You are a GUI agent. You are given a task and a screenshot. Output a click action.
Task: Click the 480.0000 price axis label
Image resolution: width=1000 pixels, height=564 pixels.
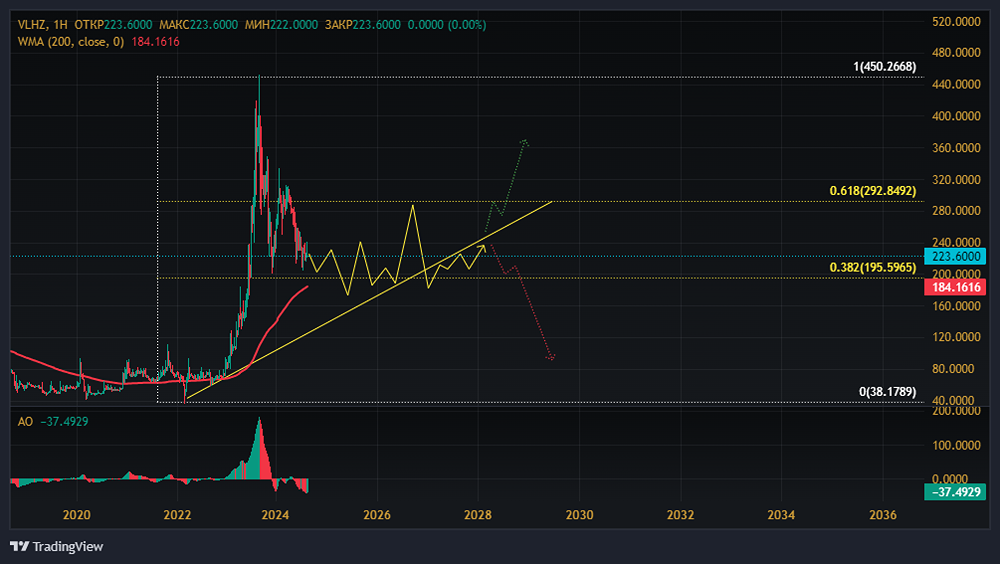(x=956, y=53)
